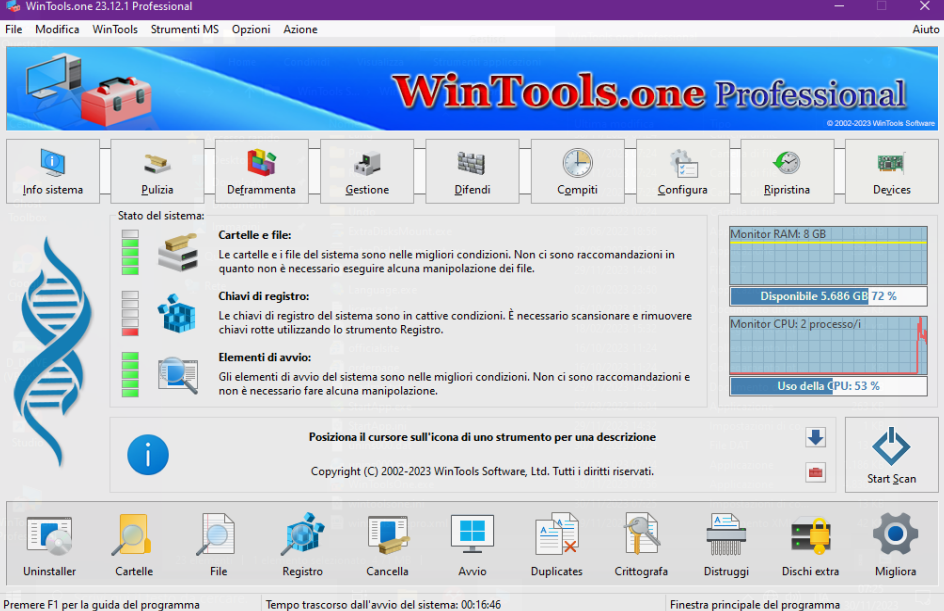Open the Crittografa encryption tool
The height and width of the screenshot is (611, 944).
641,544
